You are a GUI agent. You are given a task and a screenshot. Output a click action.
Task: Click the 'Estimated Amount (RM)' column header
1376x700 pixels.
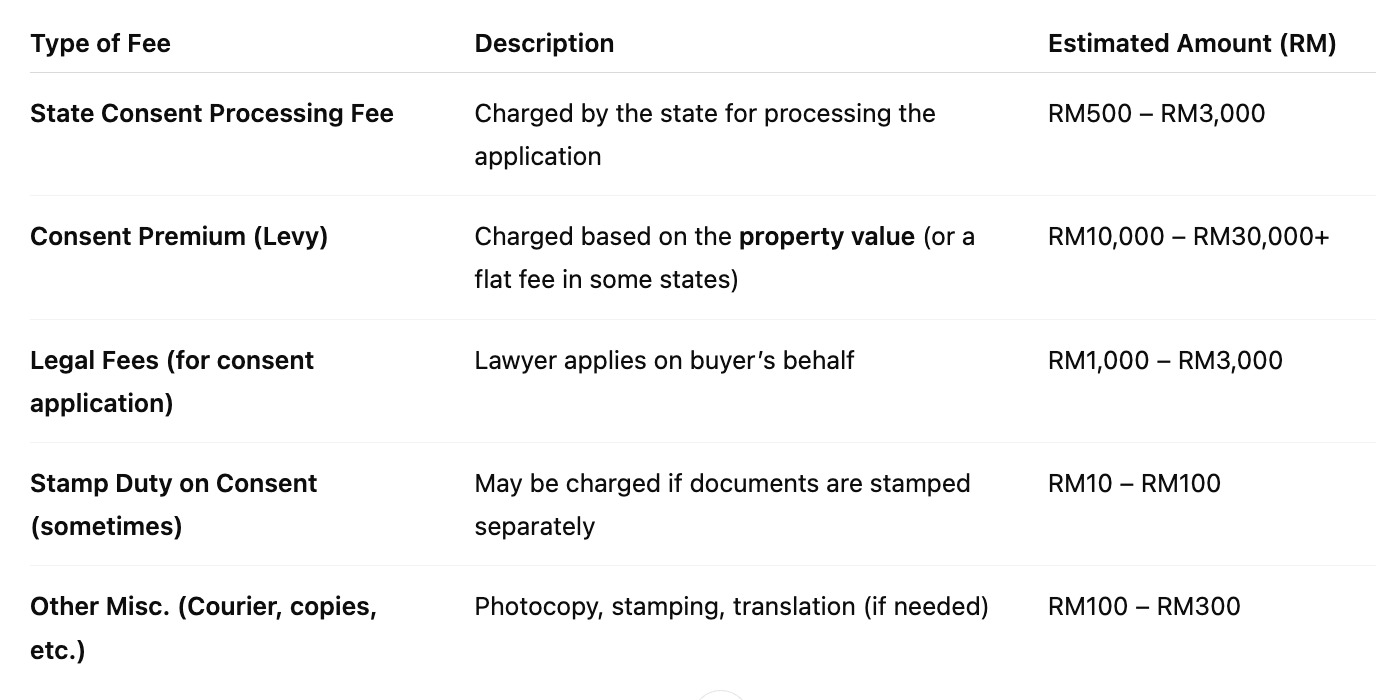(1192, 44)
